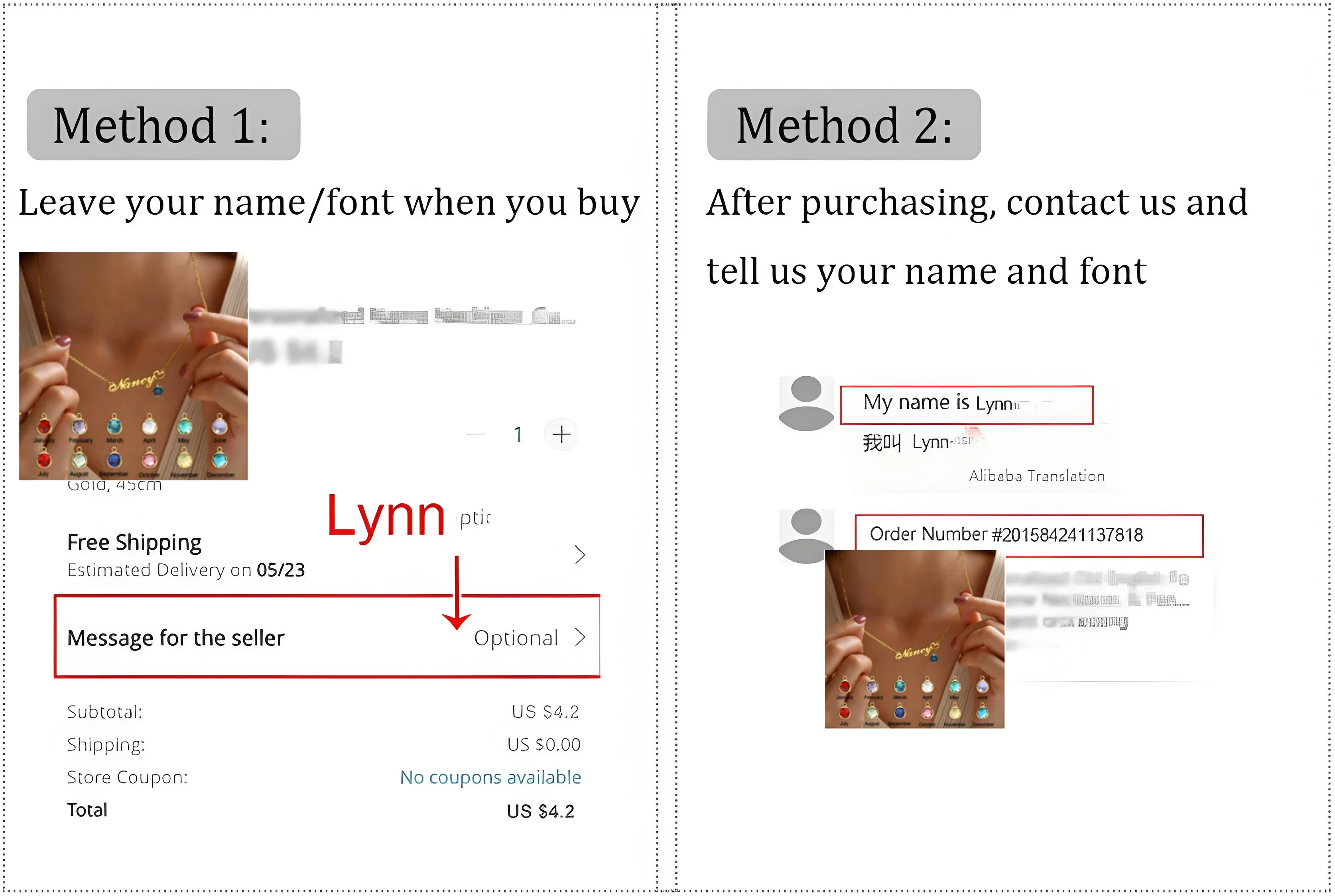Click the quantity value 1
The image size is (1335, 896).
coord(518,435)
